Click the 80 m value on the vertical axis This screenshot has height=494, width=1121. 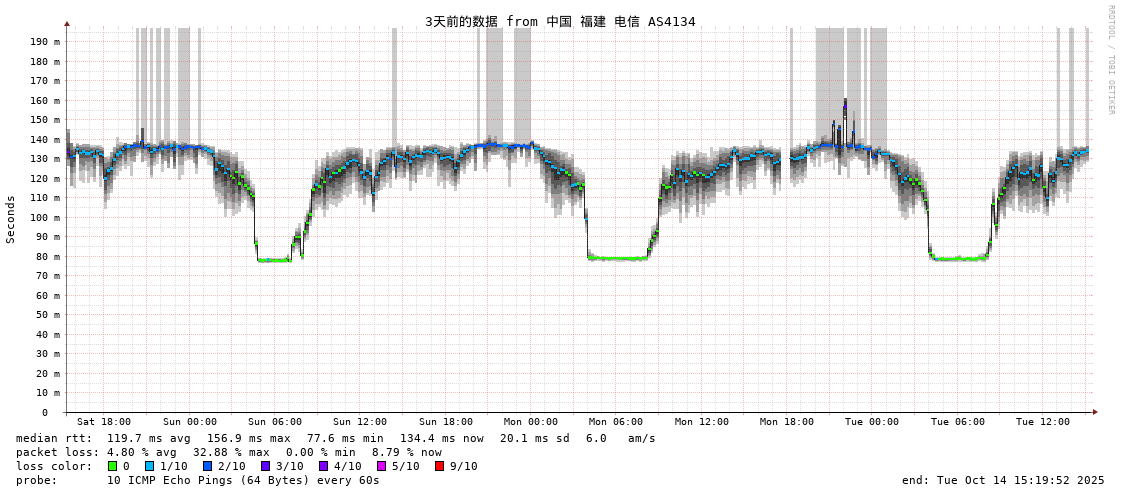[x=48, y=256]
